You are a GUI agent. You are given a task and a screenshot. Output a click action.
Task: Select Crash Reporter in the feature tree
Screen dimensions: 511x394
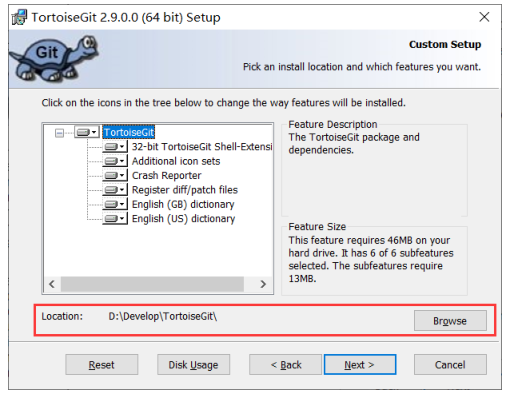tap(167, 176)
